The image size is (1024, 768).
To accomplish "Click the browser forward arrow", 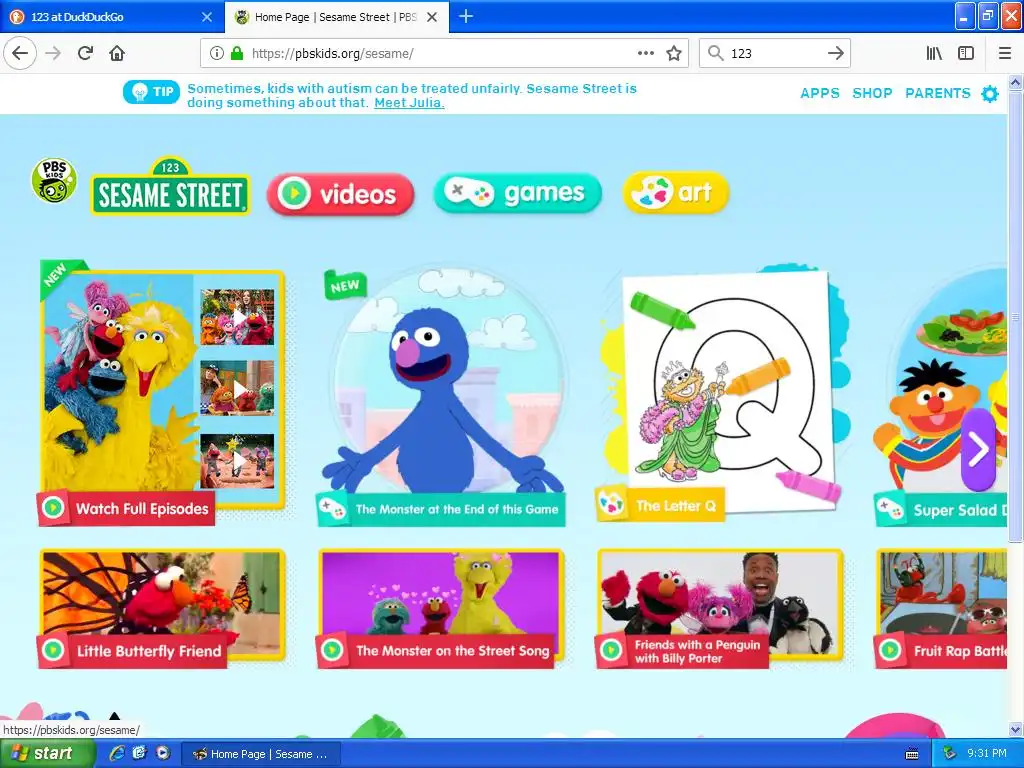I will click(x=53, y=54).
